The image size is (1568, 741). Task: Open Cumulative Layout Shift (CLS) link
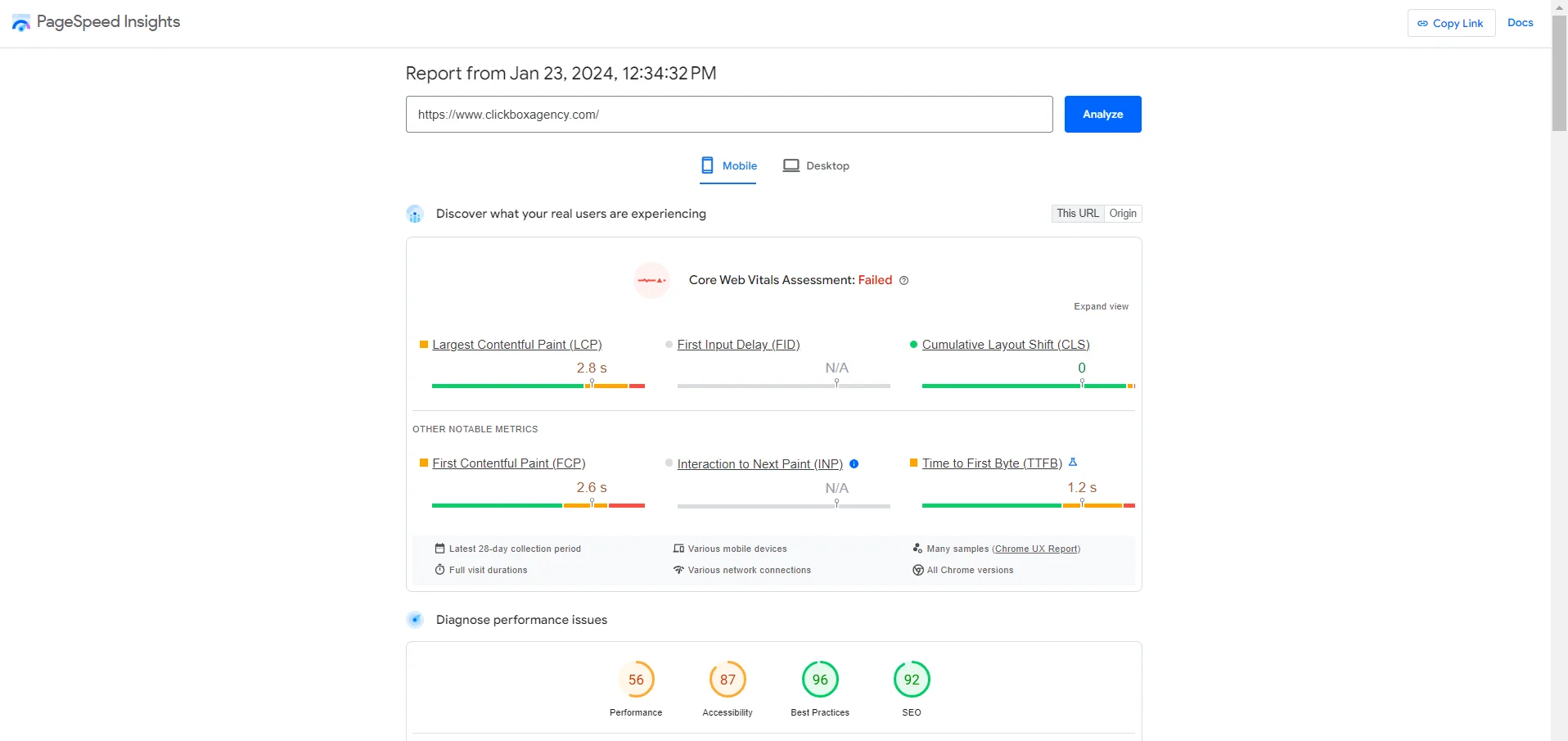click(1006, 345)
